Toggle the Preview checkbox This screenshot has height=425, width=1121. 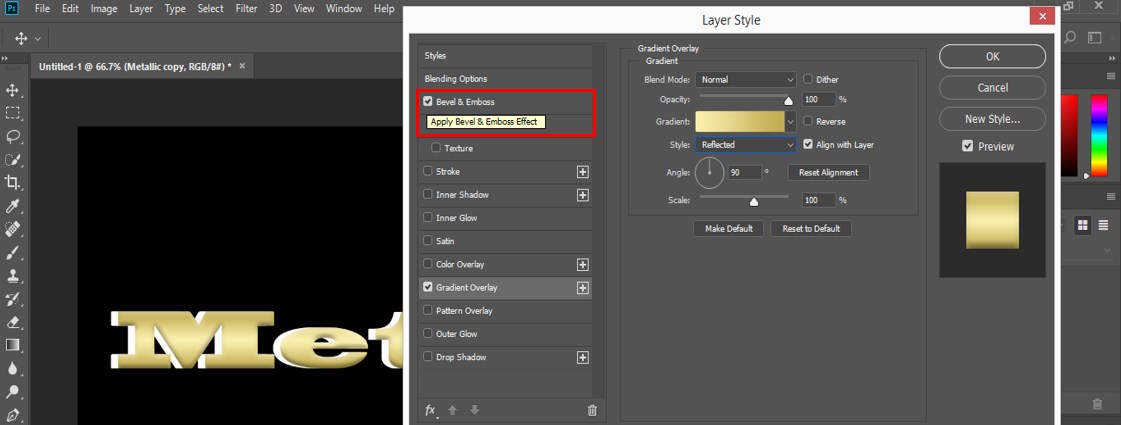967,146
